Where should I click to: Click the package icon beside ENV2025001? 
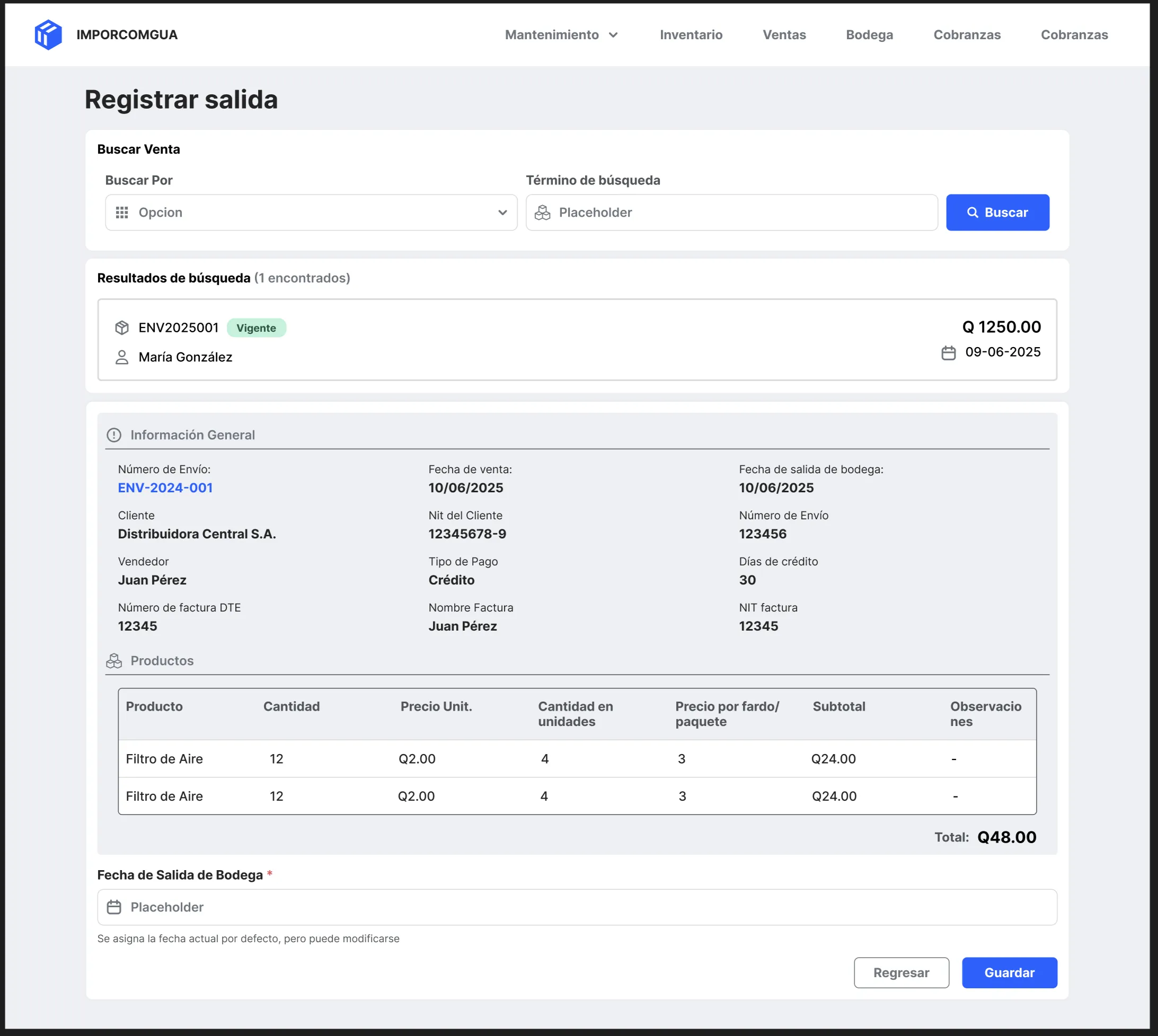point(122,328)
